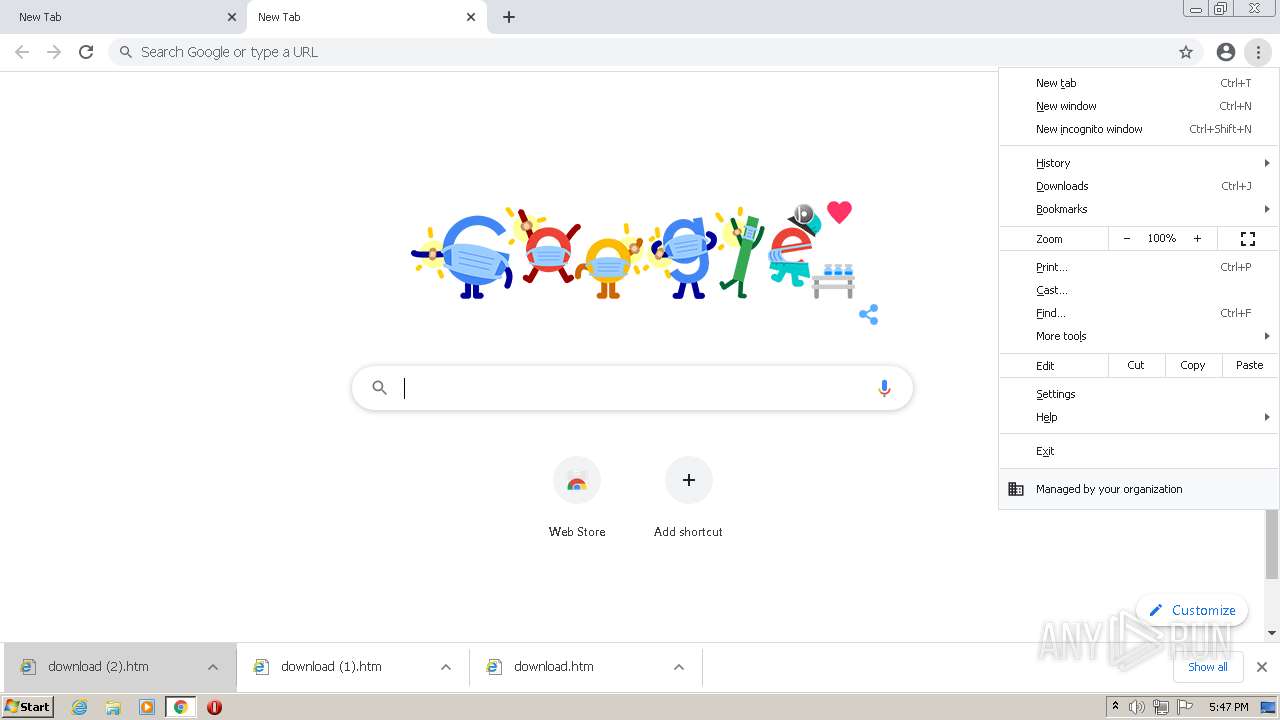Click the three-dot Chrome menu icon

(1258, 52)
